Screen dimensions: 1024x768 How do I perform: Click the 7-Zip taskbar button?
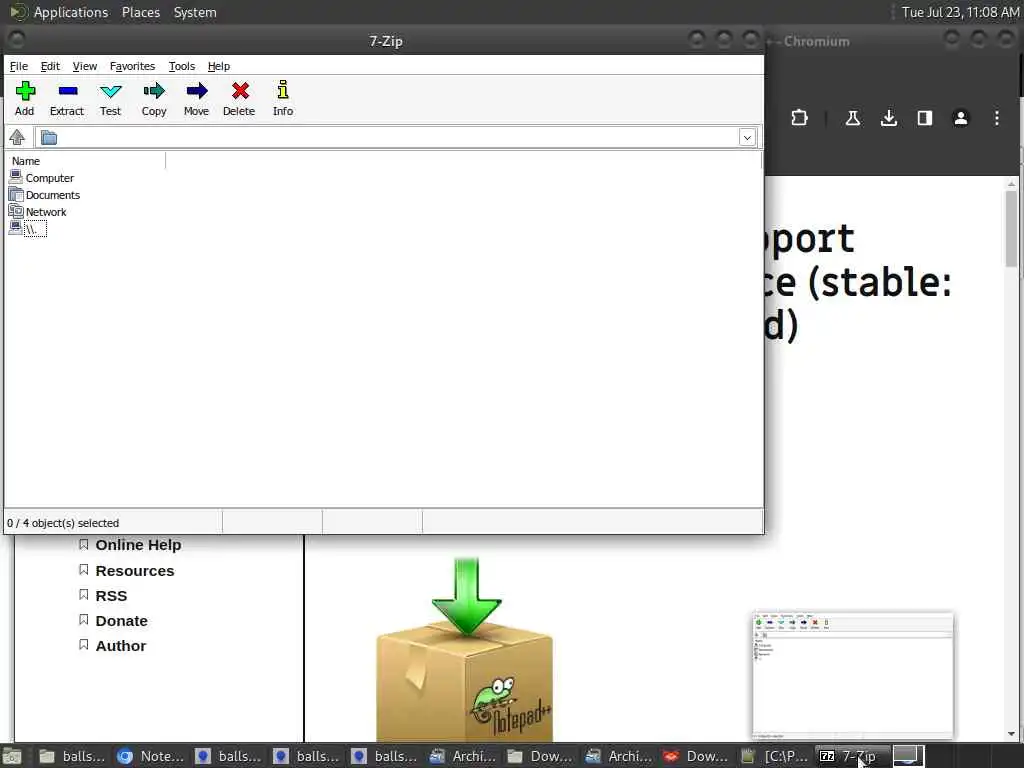pos(853,756)
